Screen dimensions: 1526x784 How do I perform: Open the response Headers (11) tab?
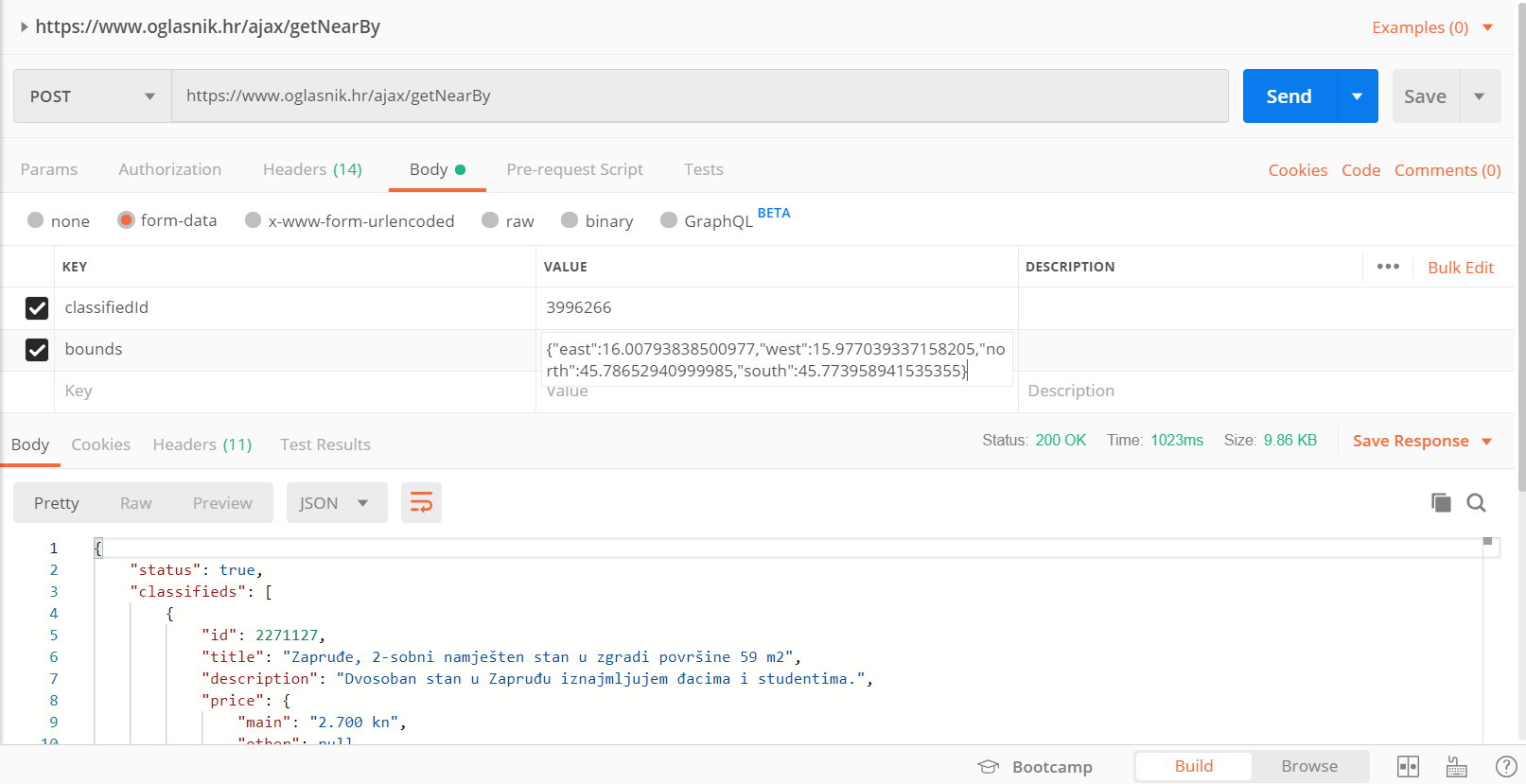coord(202,444)
